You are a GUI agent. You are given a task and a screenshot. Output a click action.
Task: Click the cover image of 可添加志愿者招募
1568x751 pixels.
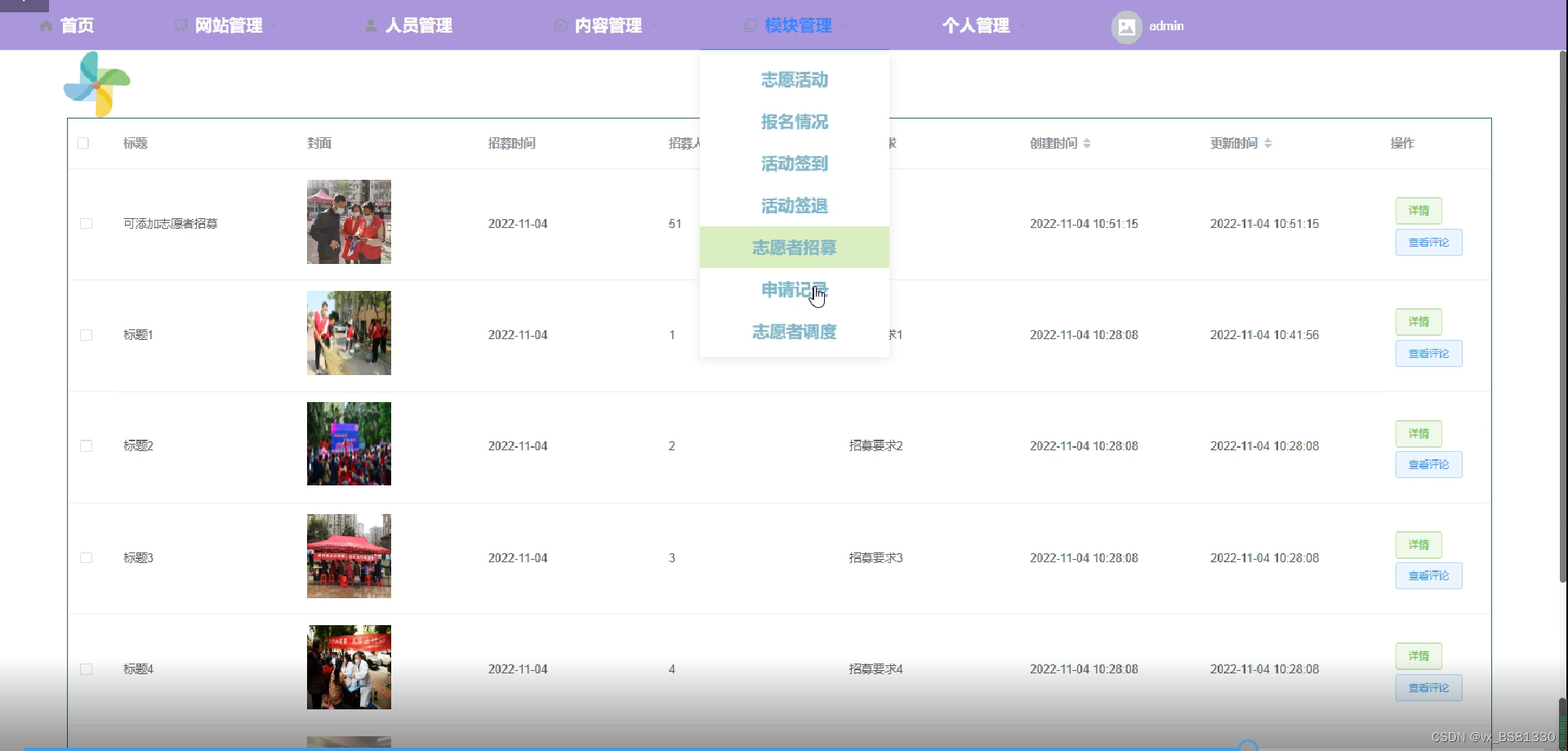tap(349, 222)
